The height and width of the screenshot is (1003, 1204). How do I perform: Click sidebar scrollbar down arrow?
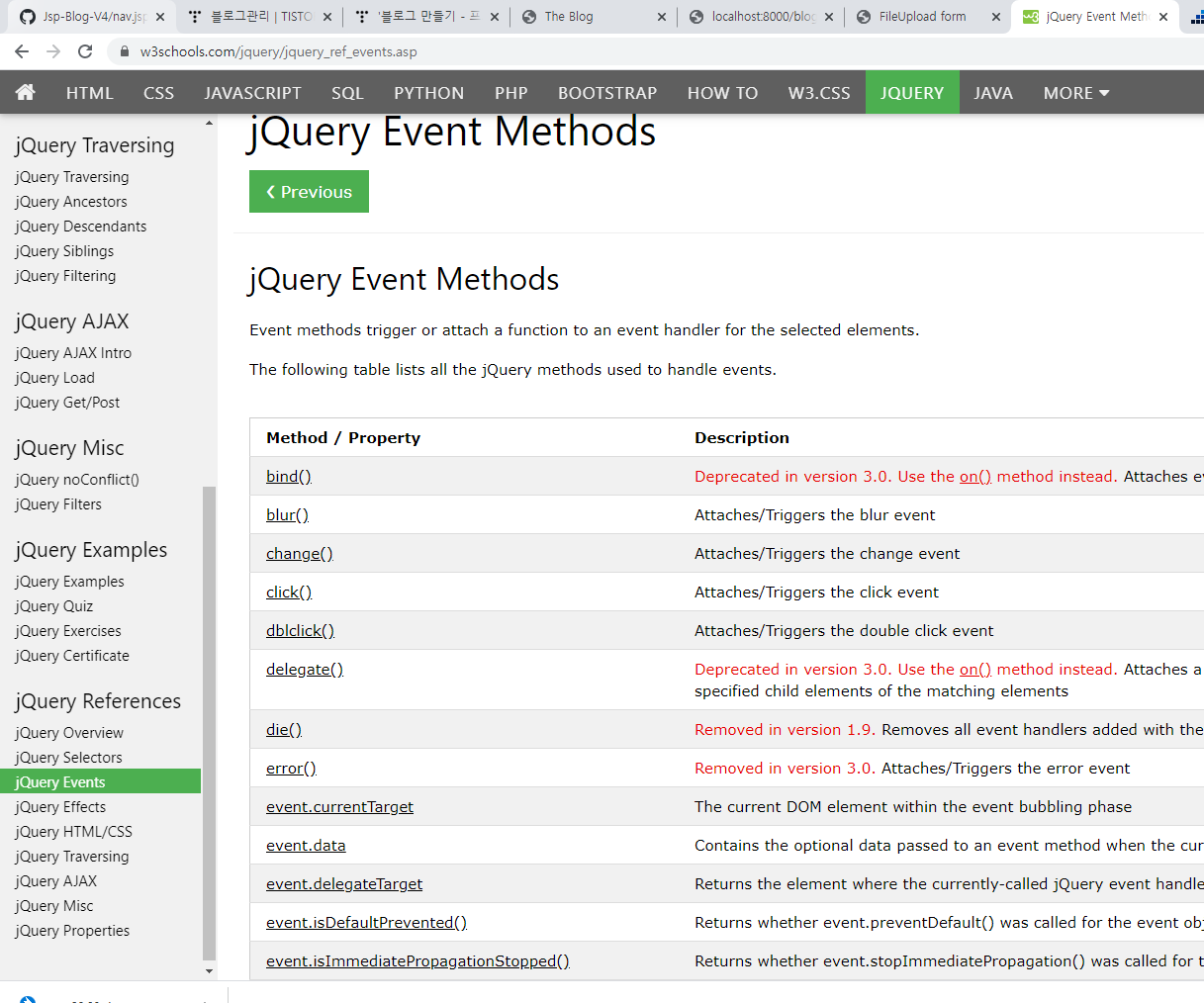point(209,971)
